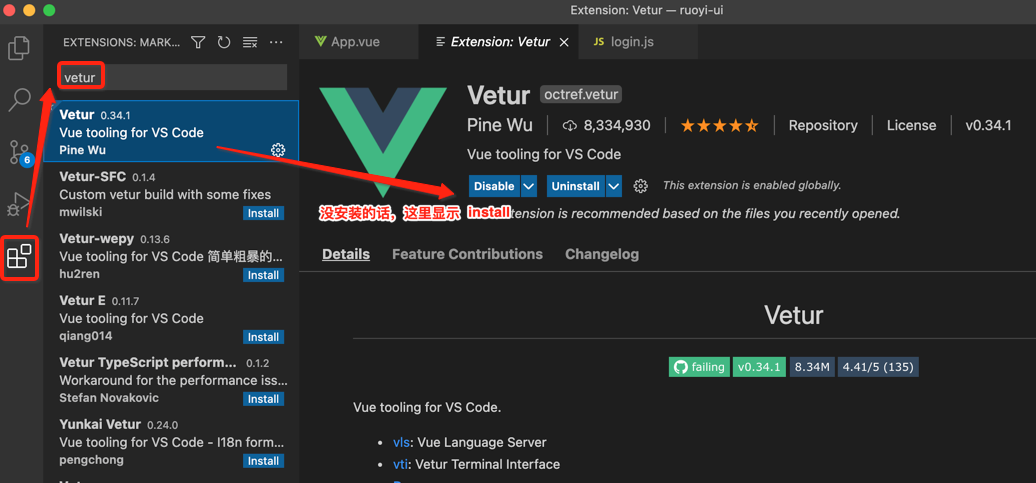Screen dimensions: 1036x483
Task: Clear extensions search results icon
Action: click(250, 42)
